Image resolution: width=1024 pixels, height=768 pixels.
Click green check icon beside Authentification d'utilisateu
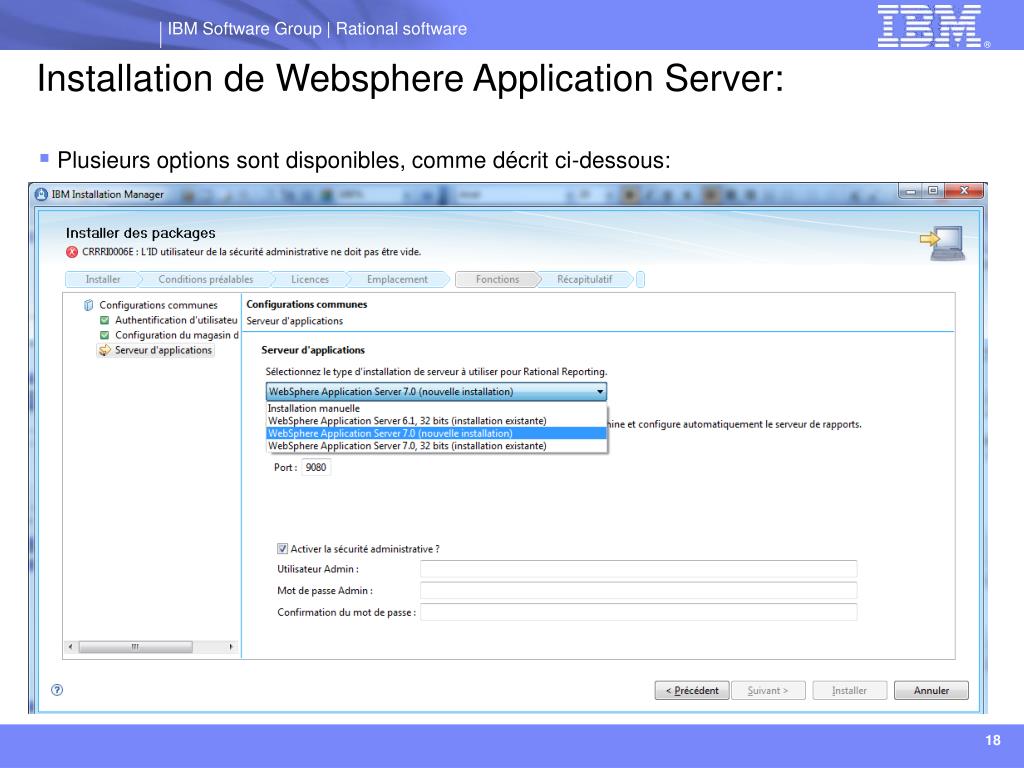click(104, 320)
